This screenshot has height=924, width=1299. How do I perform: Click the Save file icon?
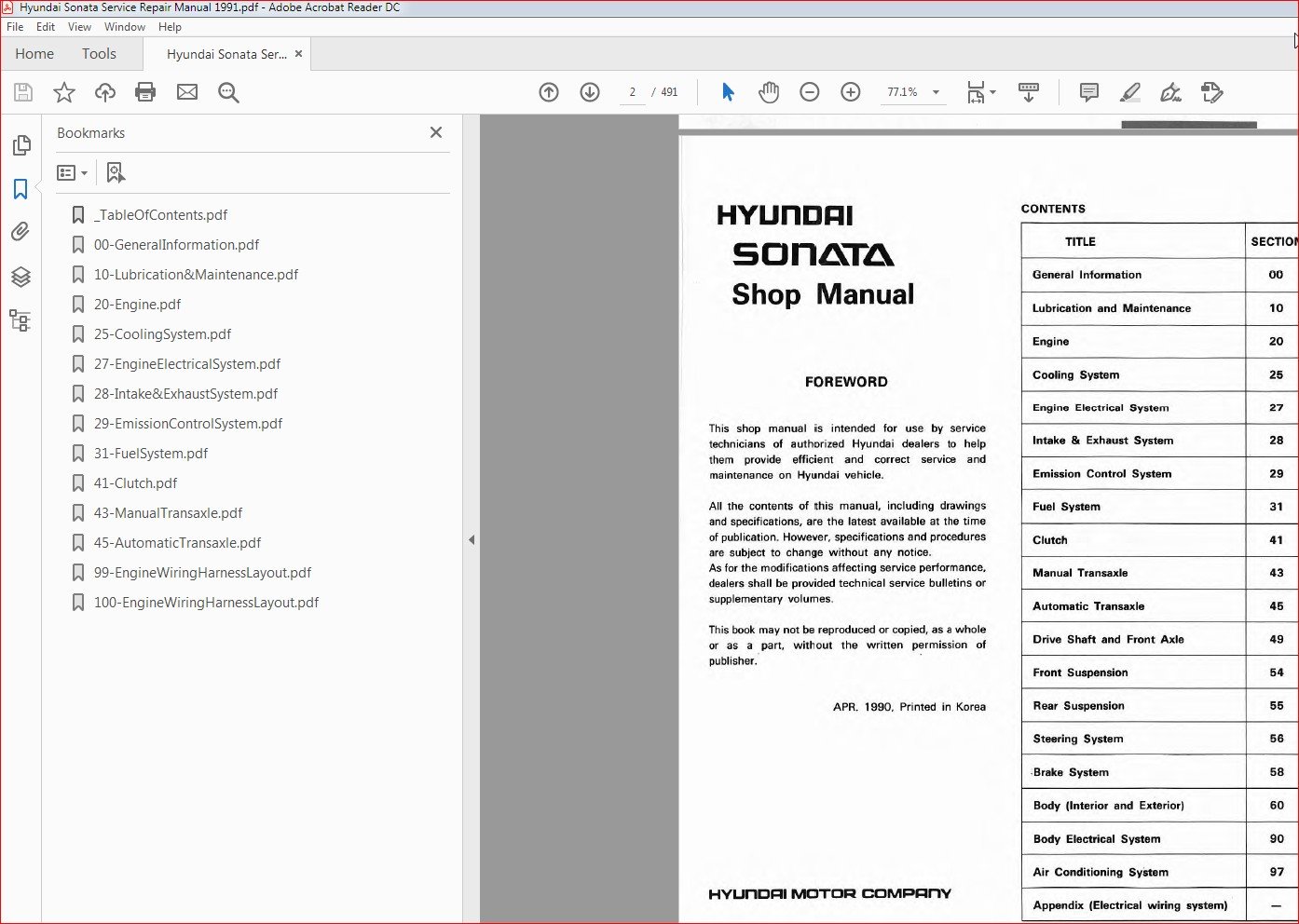(x=23, y=92)
